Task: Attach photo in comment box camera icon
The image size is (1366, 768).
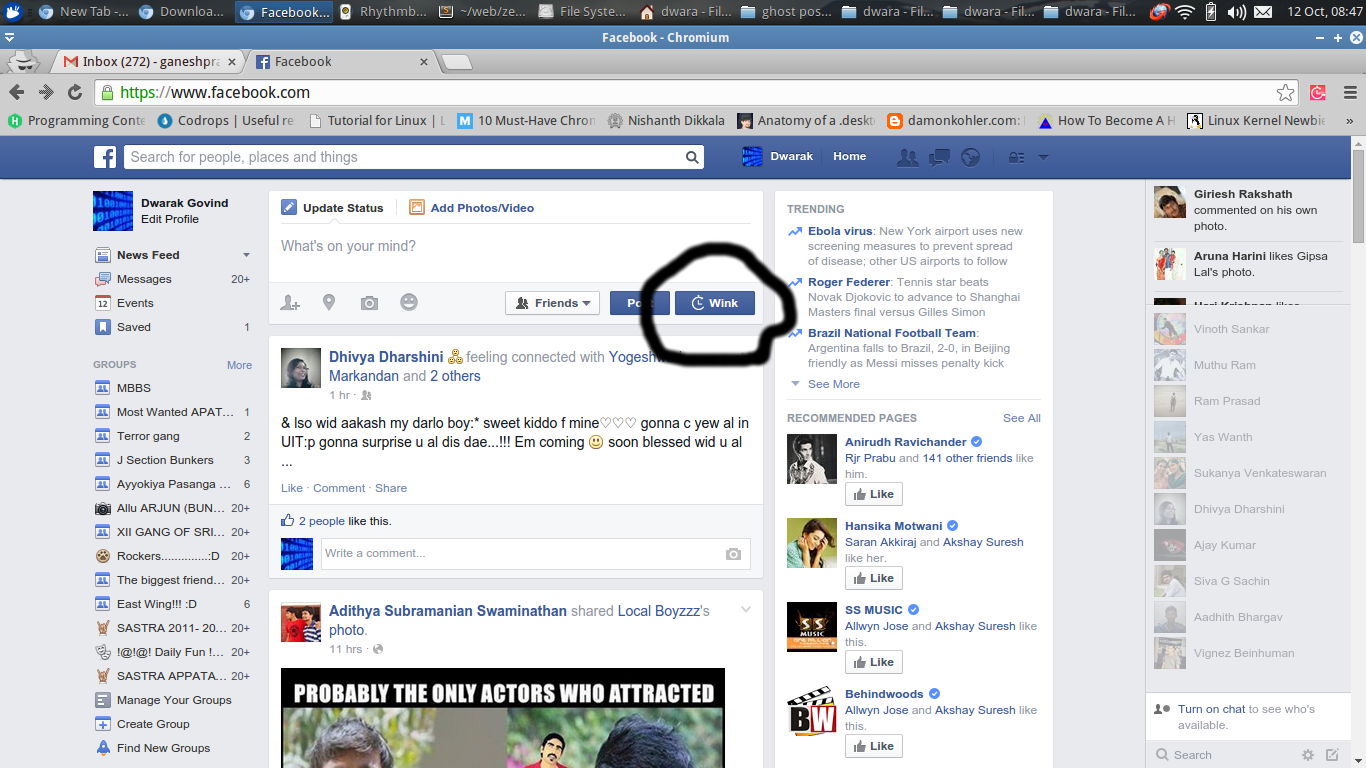Action: pos(733,553)
